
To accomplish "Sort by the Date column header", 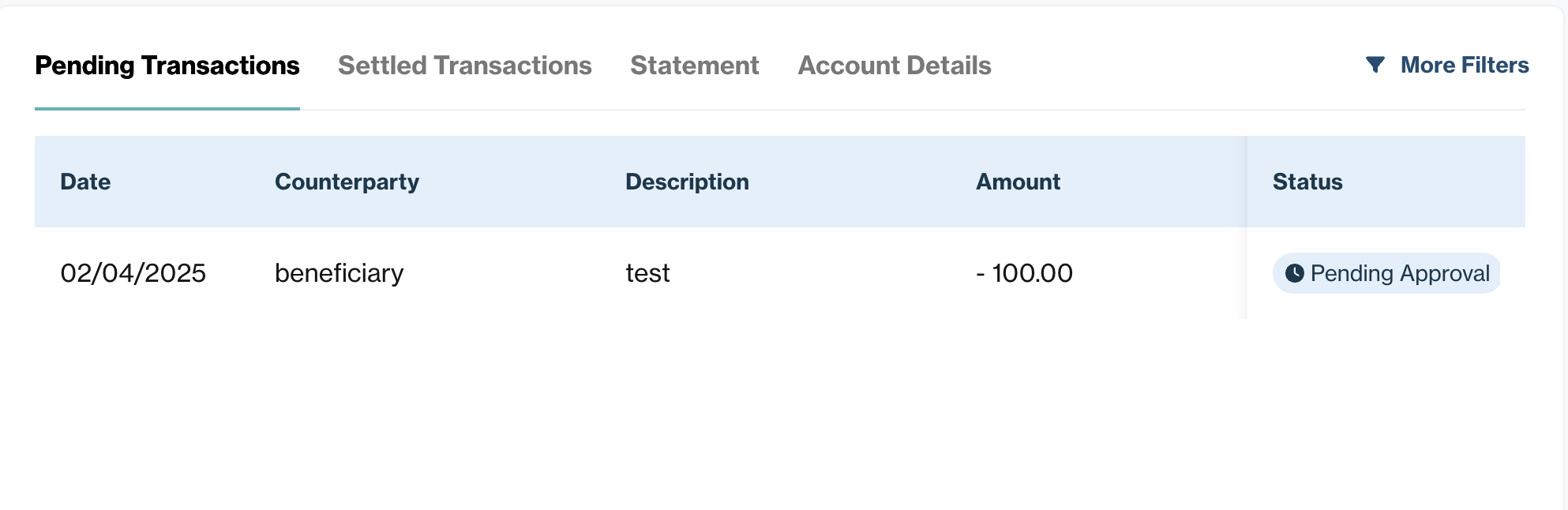I will [x=85, y=182].
